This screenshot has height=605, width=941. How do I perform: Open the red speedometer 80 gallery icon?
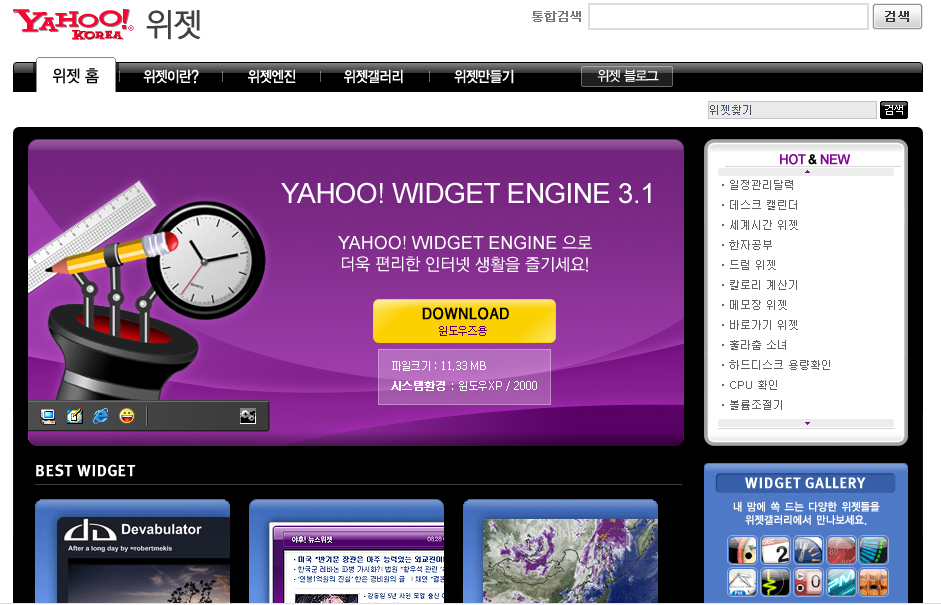841,550
